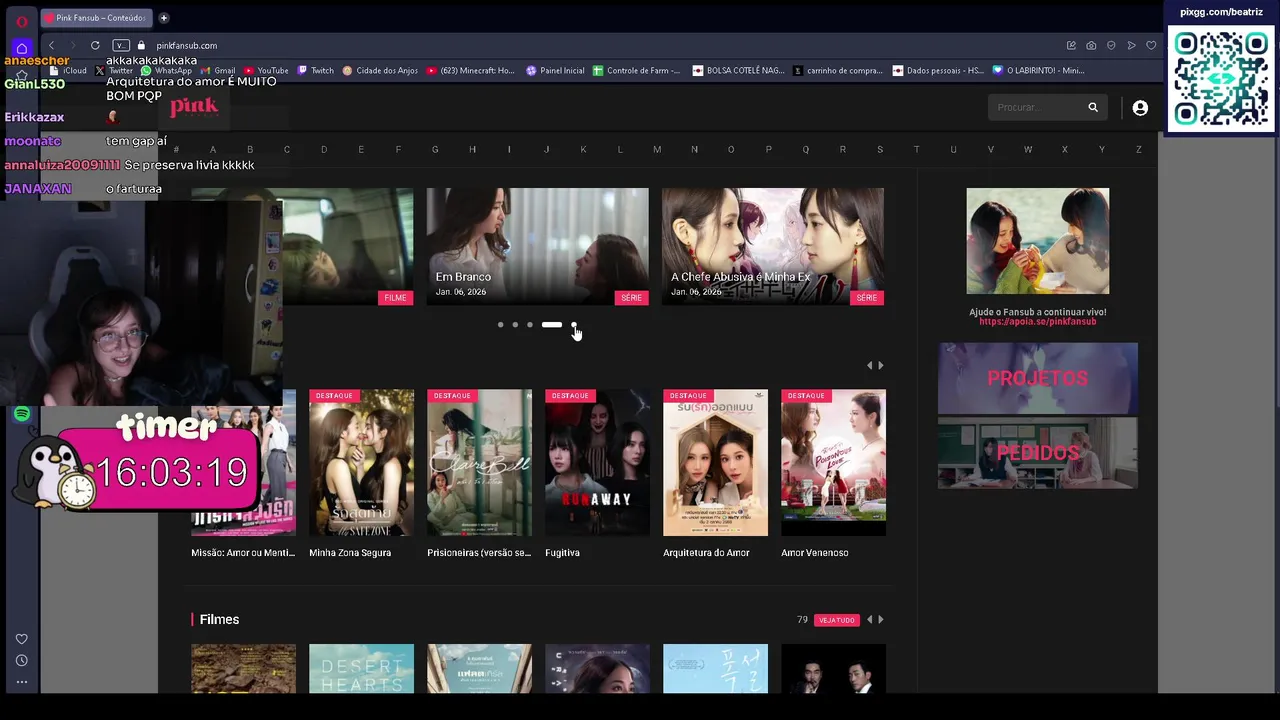Filter titles by letter G
This screenshot has height=720, width=1280.
point(435,150)
